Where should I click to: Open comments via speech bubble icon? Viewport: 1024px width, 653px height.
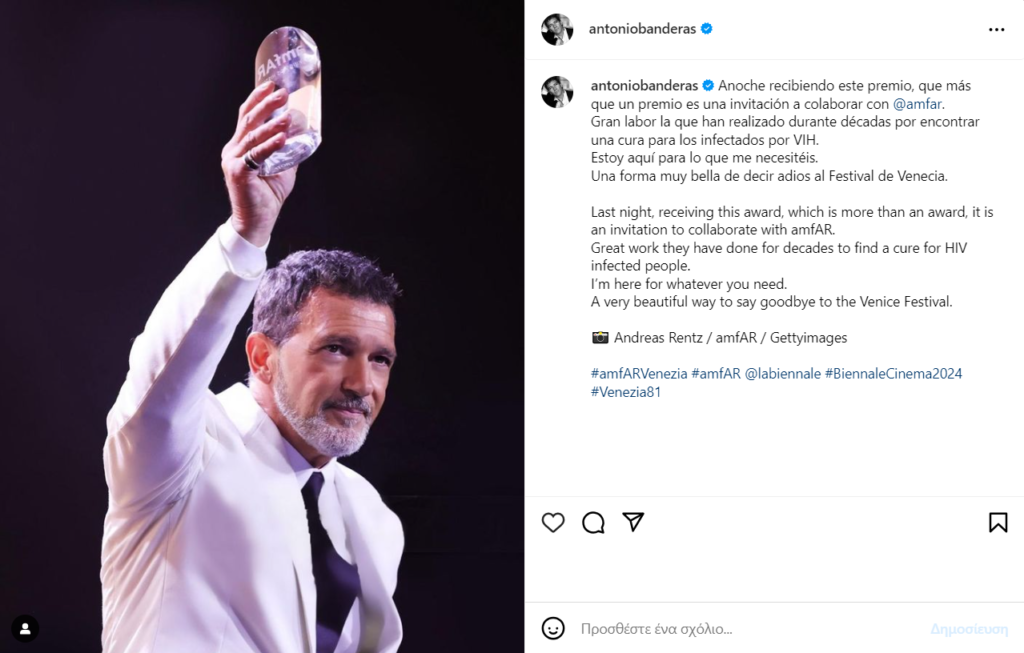click(593, 522)
